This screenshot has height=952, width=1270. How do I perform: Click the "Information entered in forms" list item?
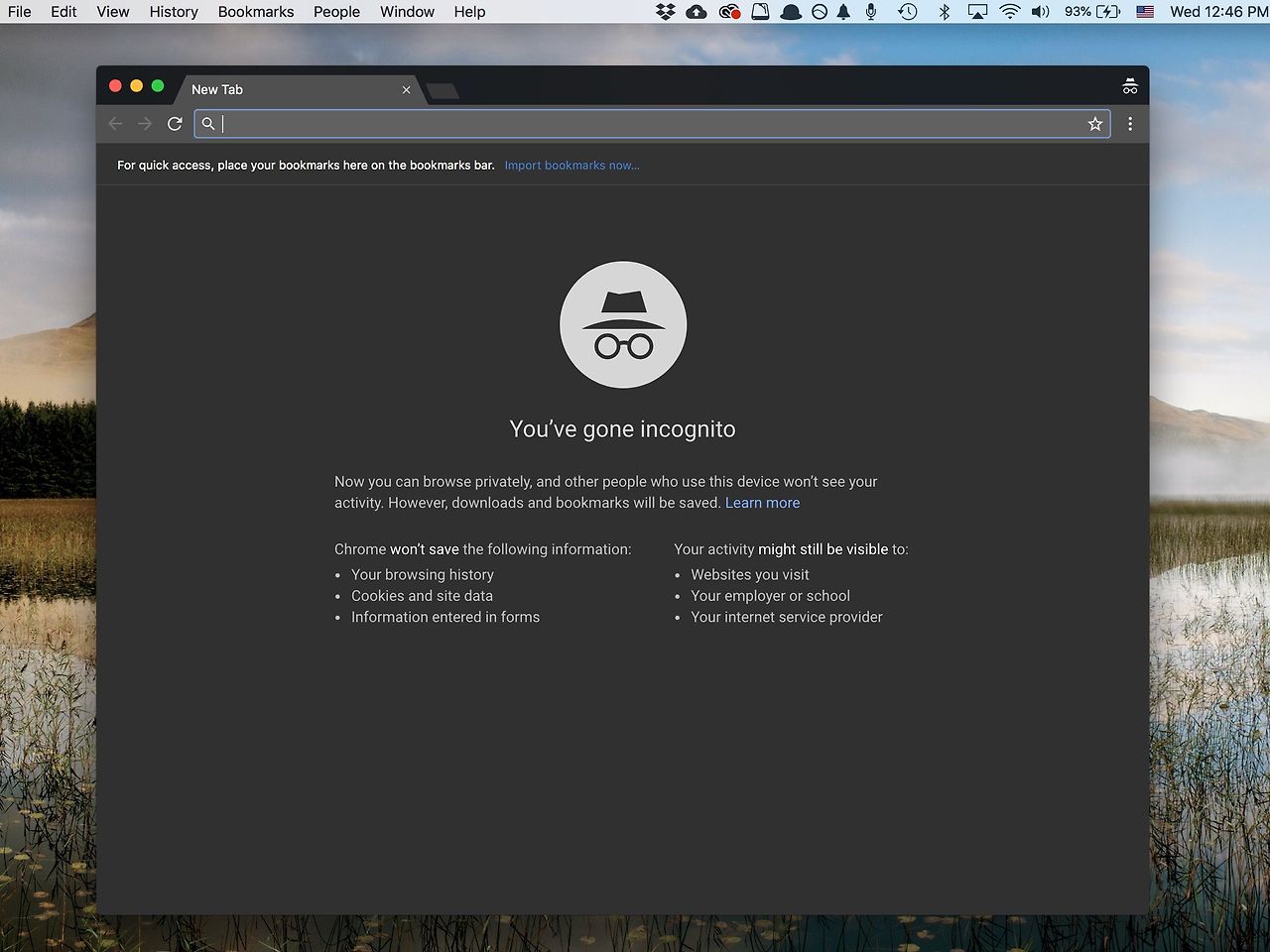point(445,617)
